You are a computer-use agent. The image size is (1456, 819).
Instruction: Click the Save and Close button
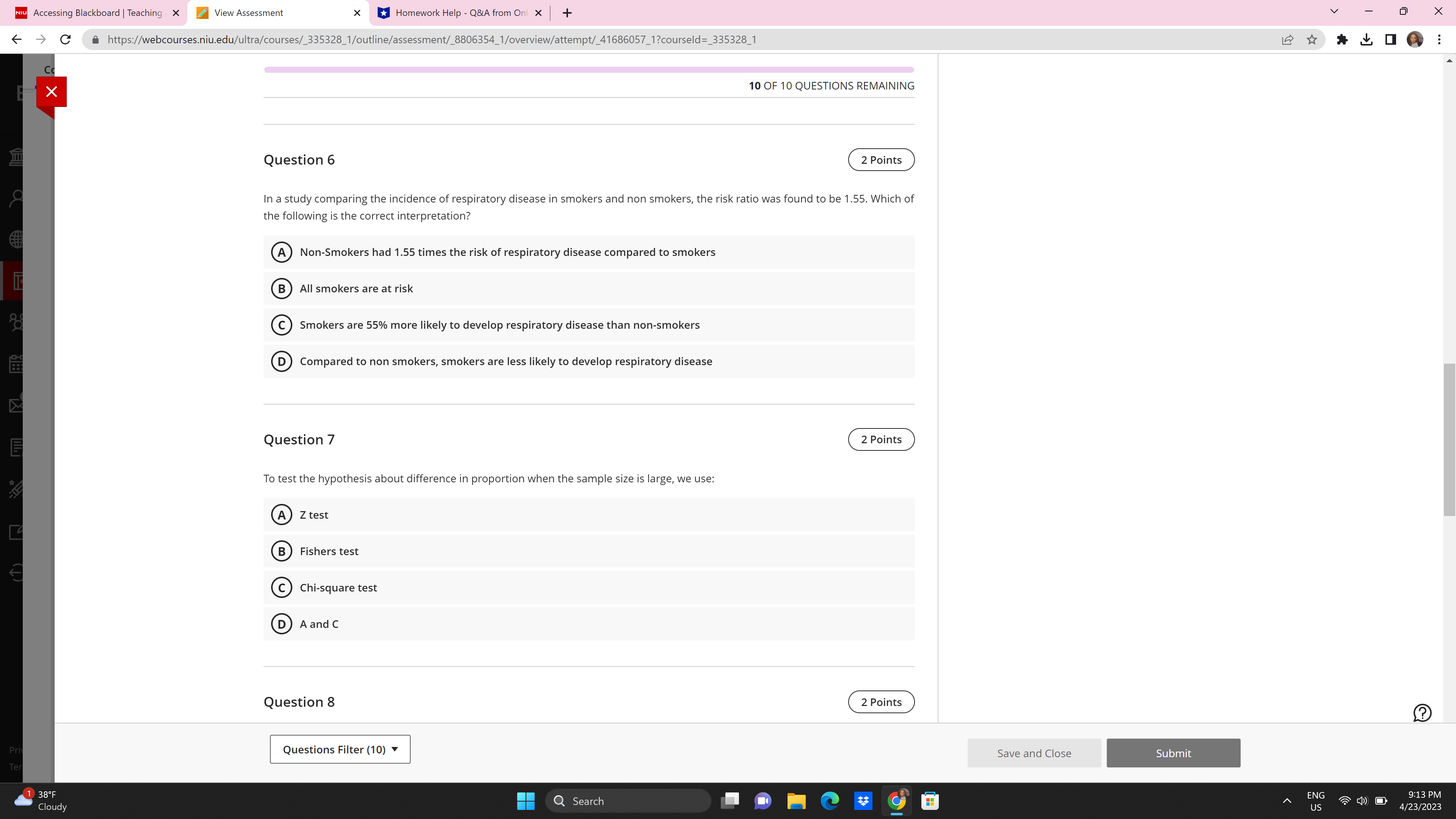pyautogui.click(x=1034, y=753)
